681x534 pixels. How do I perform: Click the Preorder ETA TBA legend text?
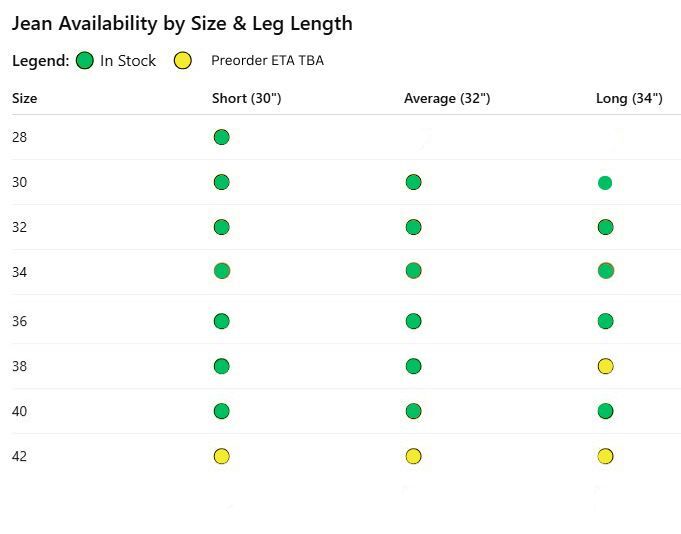tap(267, 61)
